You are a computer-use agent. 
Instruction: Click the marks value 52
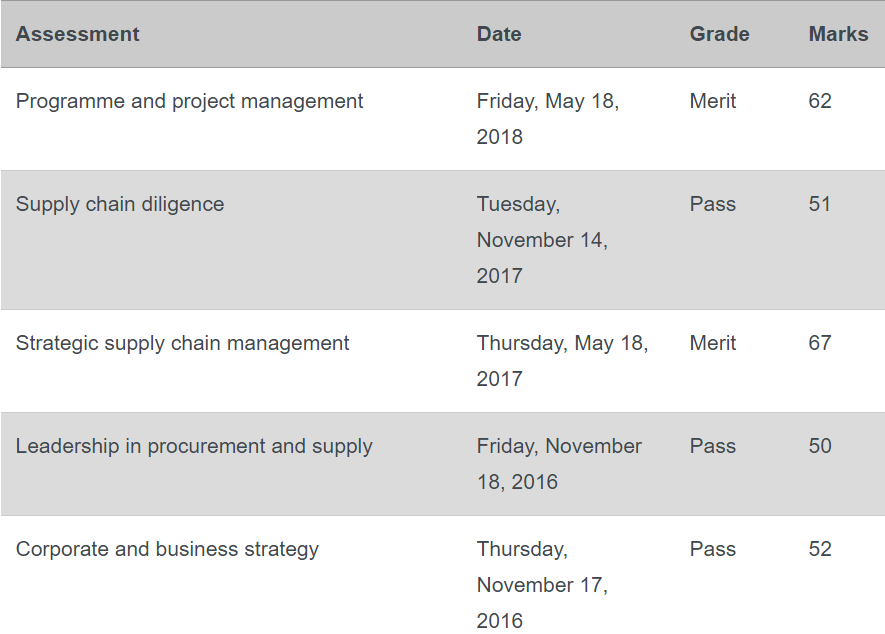[820, 549]
